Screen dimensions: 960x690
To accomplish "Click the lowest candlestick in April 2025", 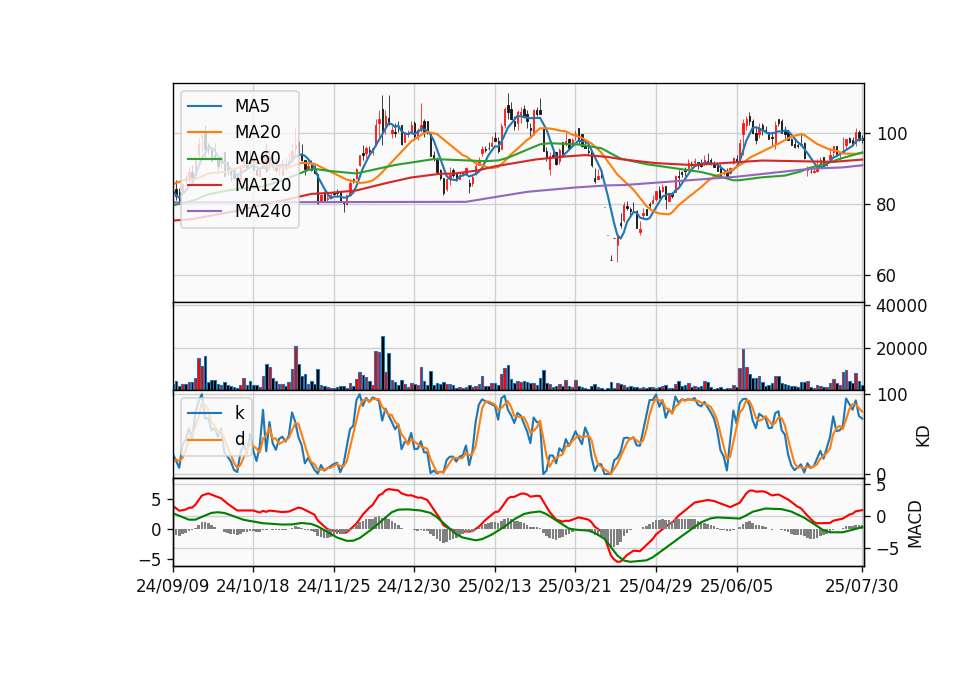I will pos(617,250).
